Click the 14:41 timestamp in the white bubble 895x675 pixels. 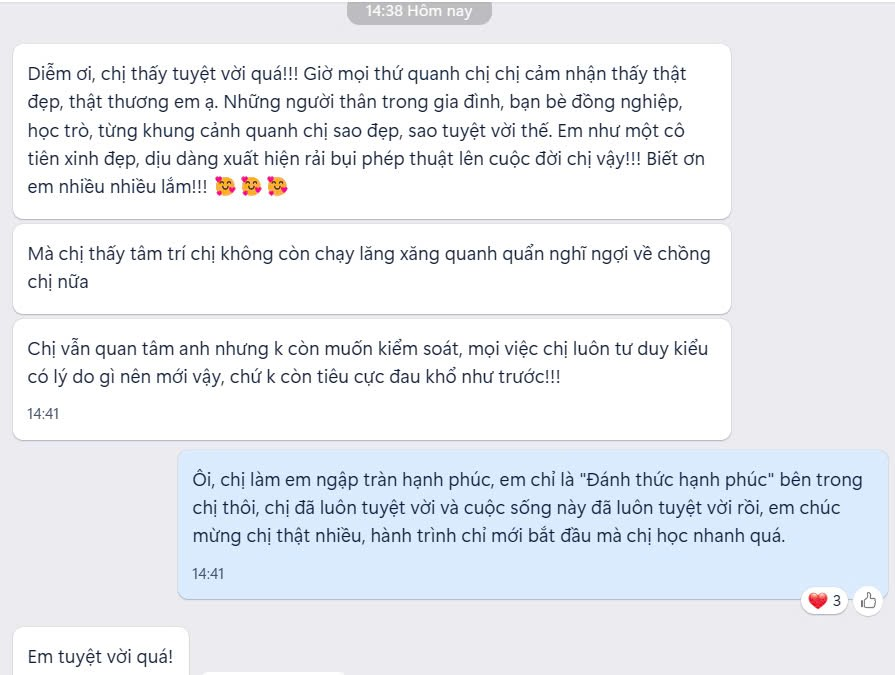pyautogui.click(x=43, y=414)
